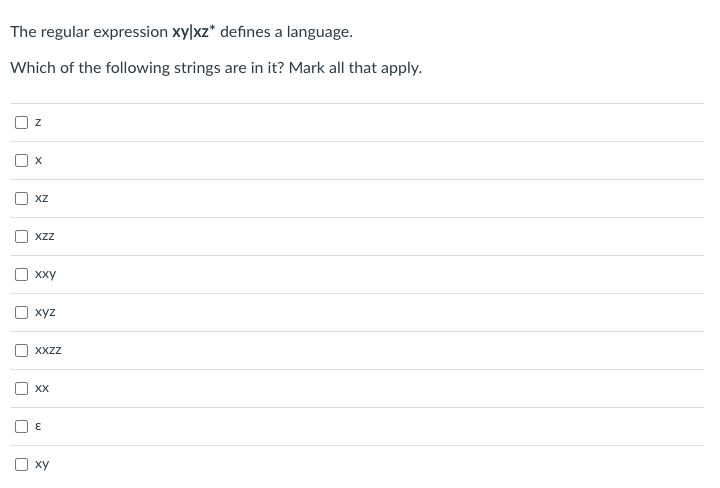The height and width of the screenshot is (488, 720).
Task: Click the 'xzz' answer label text
Action: [x=45, y=237]
